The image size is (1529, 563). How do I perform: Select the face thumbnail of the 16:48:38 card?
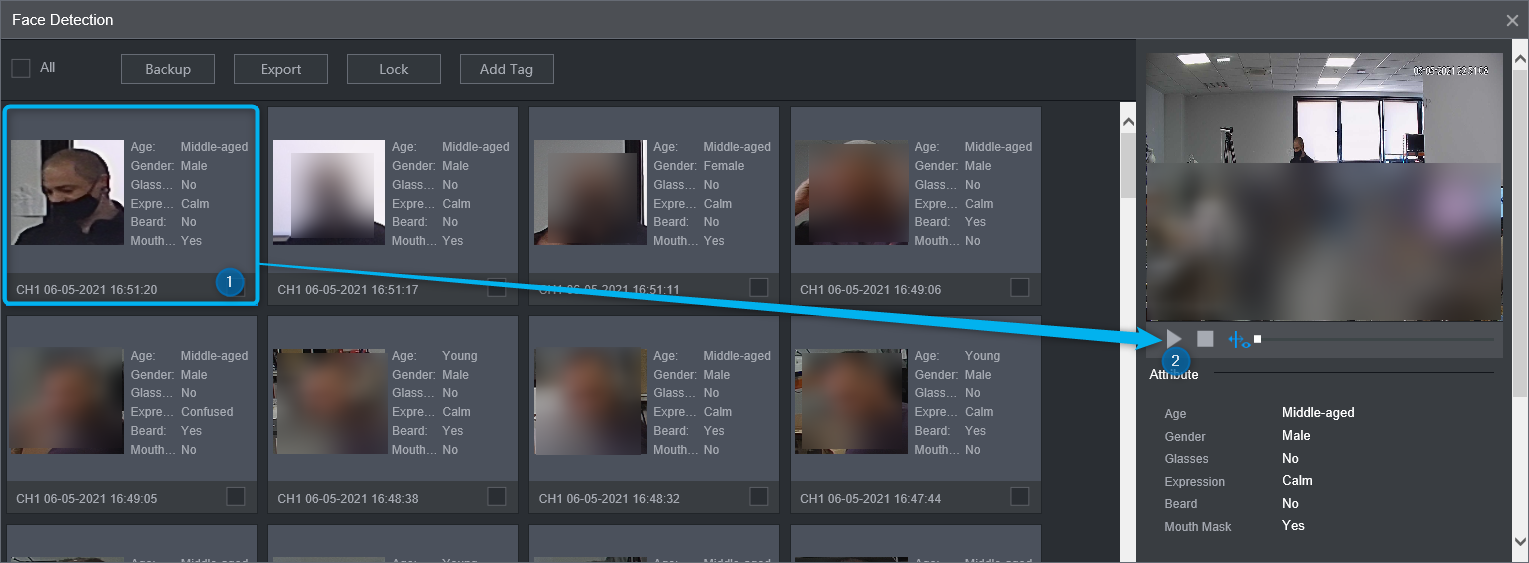[x=329, y=402]
